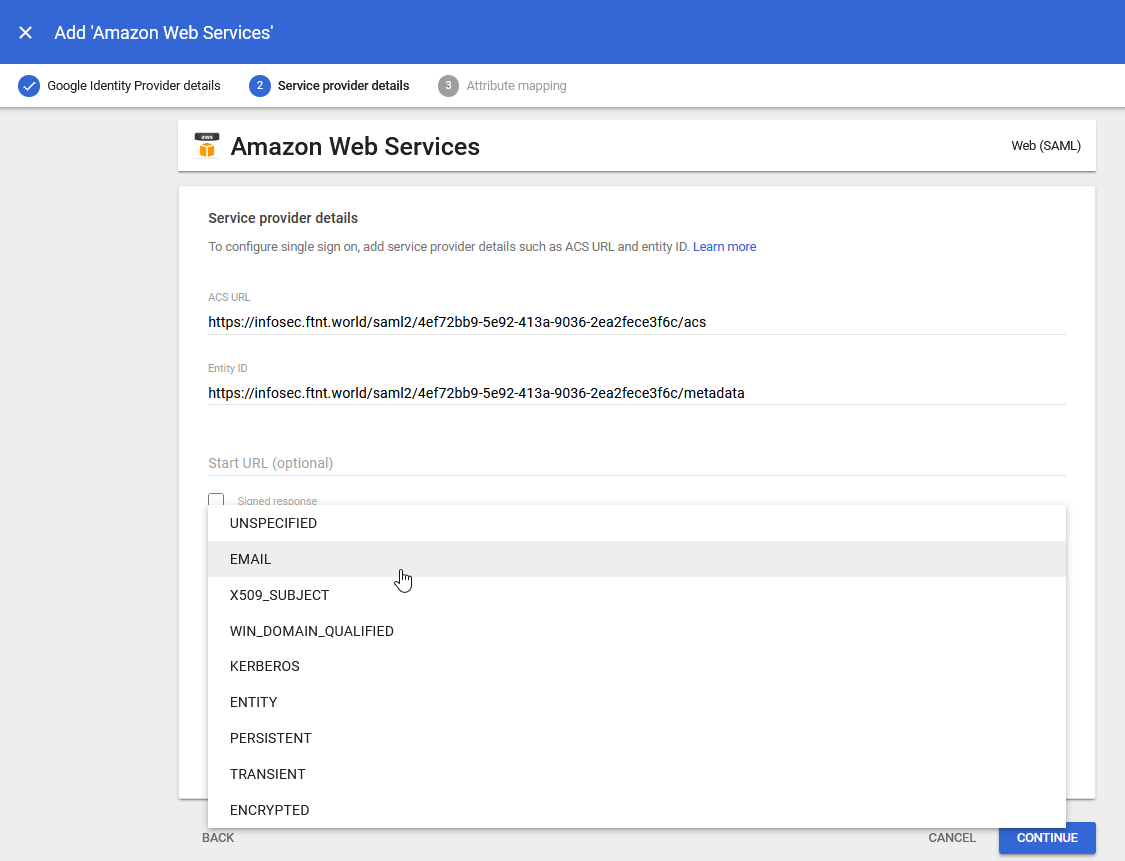Viewport: 1125px width, 861px height.
Task: Open the Learn more link
Action: click(724, 247)
